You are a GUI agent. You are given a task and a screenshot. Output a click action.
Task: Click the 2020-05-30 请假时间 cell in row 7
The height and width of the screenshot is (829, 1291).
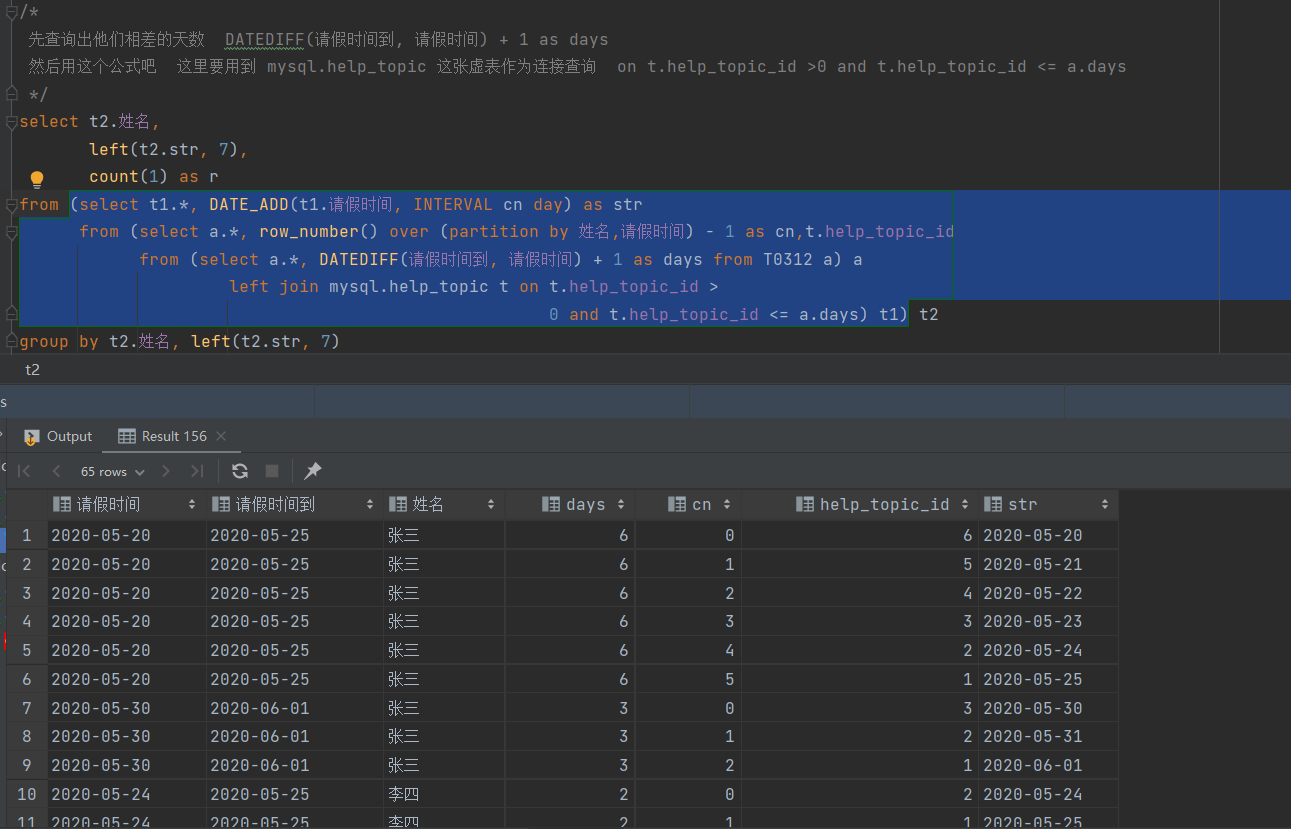126,708
